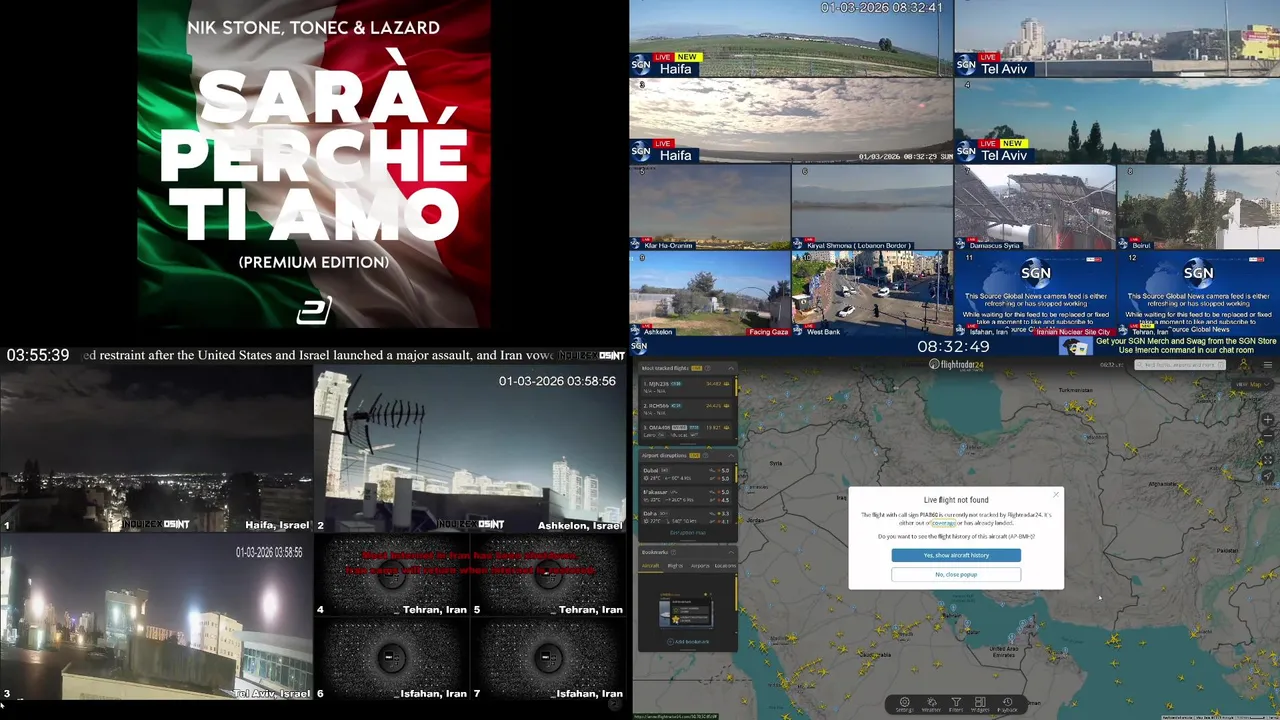1280x720 pixels.
Task: Click help icon beside Most tracked flights
Action: pos(707,368)
